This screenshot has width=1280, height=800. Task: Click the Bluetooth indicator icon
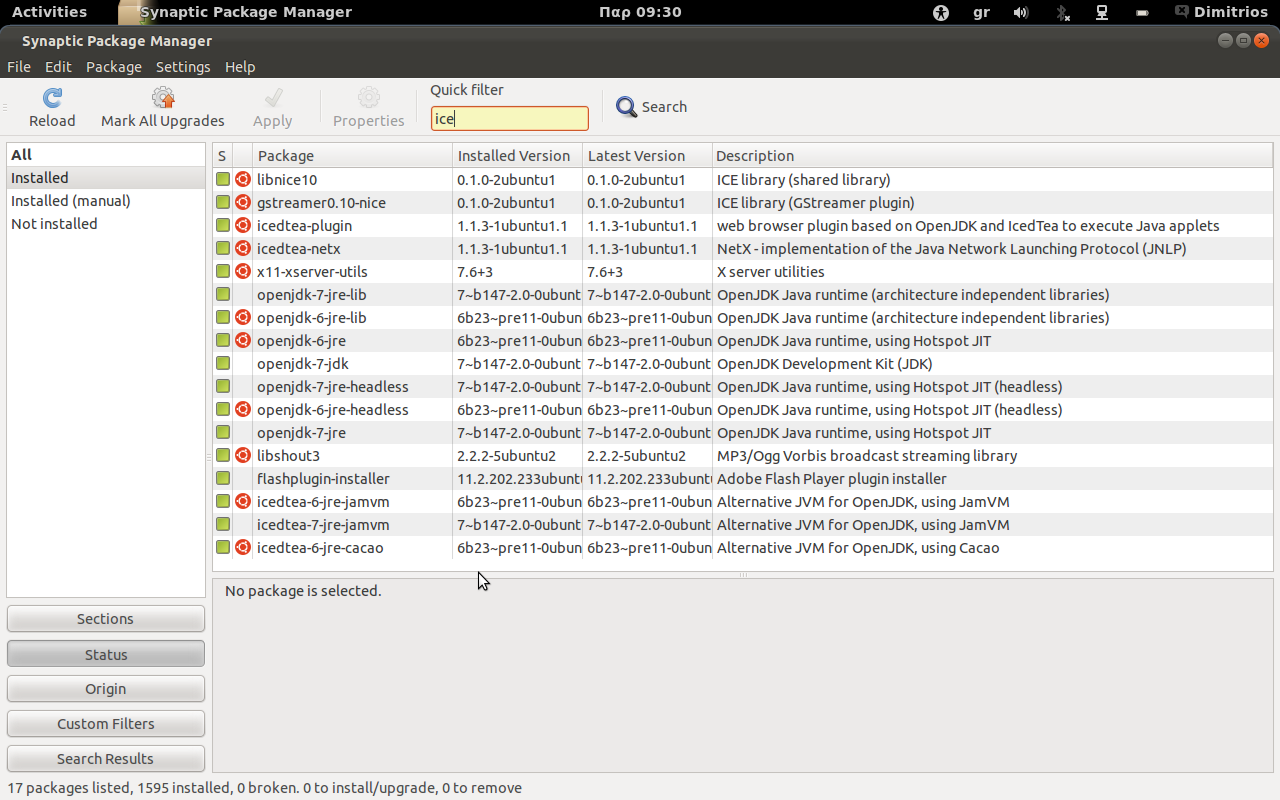[1062, 12]
